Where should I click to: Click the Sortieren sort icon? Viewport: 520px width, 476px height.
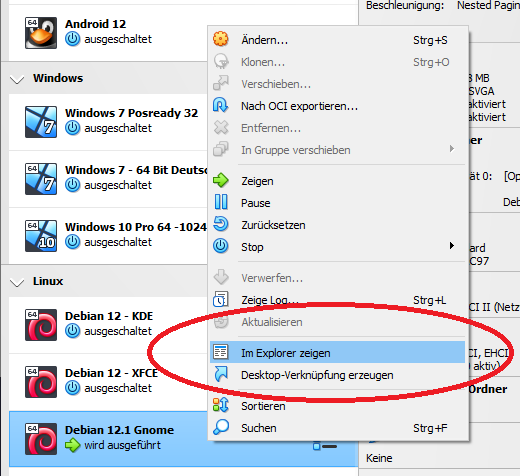click(x=221, y=405)
